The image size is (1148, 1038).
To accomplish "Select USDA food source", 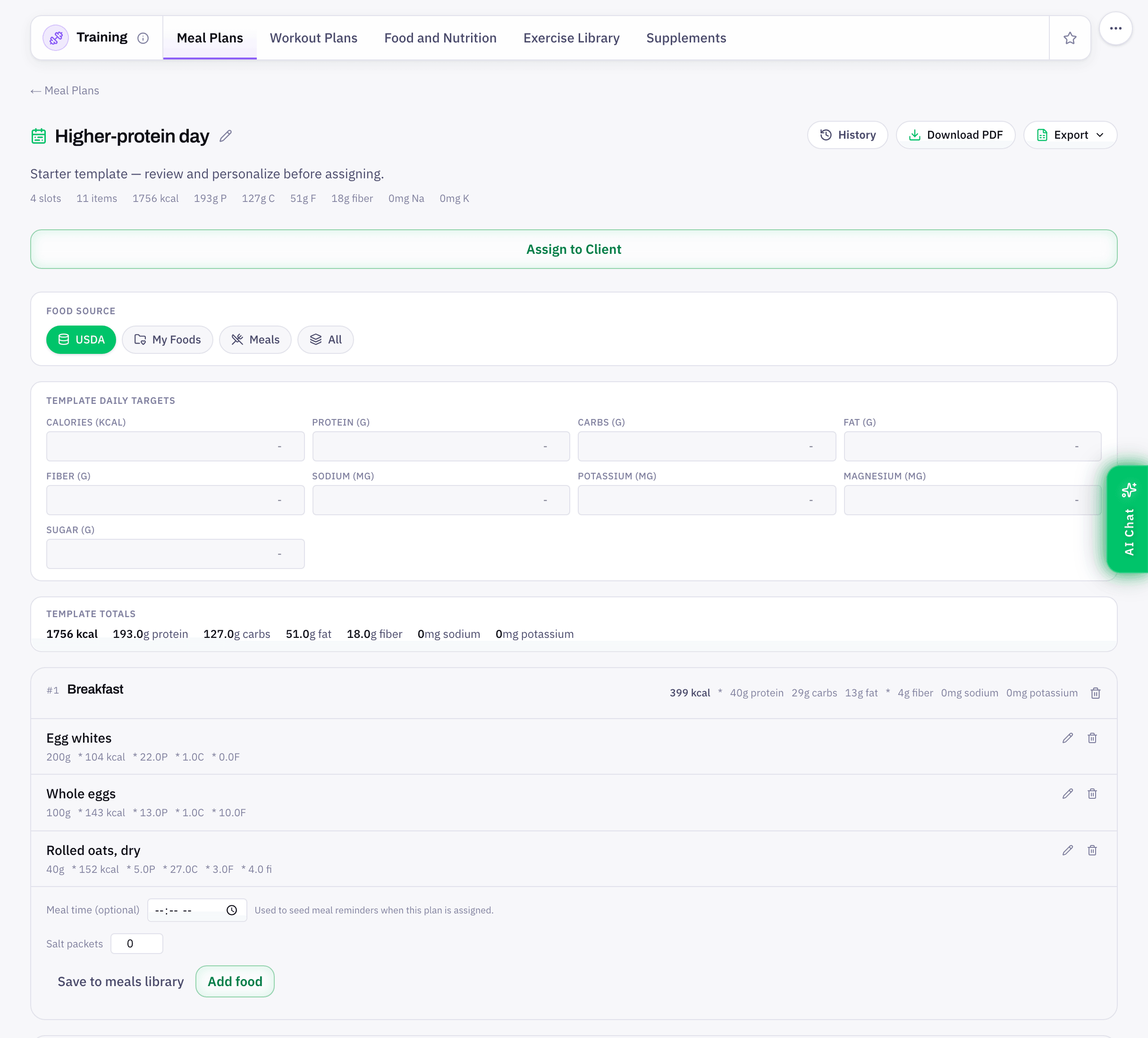I will click(81, 340).
